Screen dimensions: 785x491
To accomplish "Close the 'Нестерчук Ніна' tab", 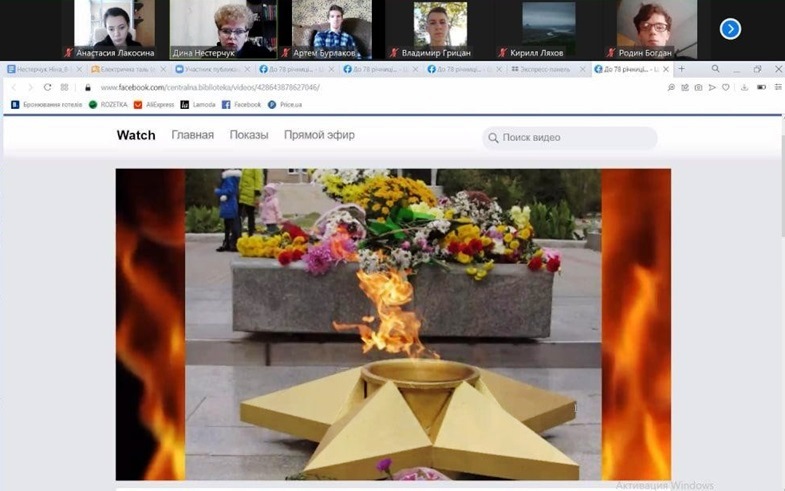I will tap(79, 70).
